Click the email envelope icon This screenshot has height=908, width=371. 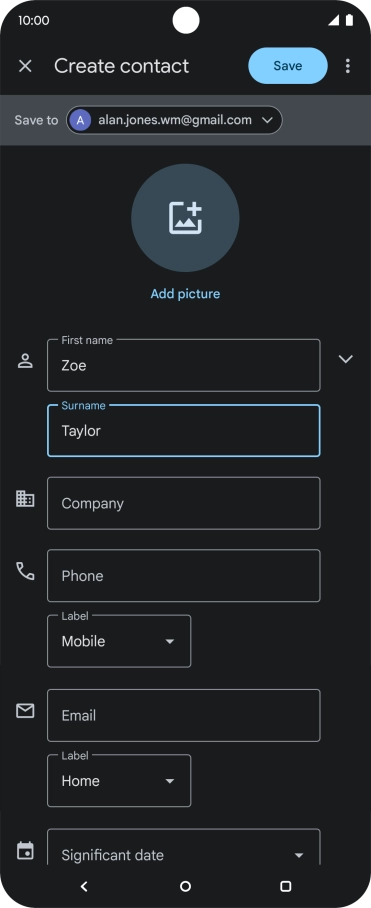pos(25,711)
